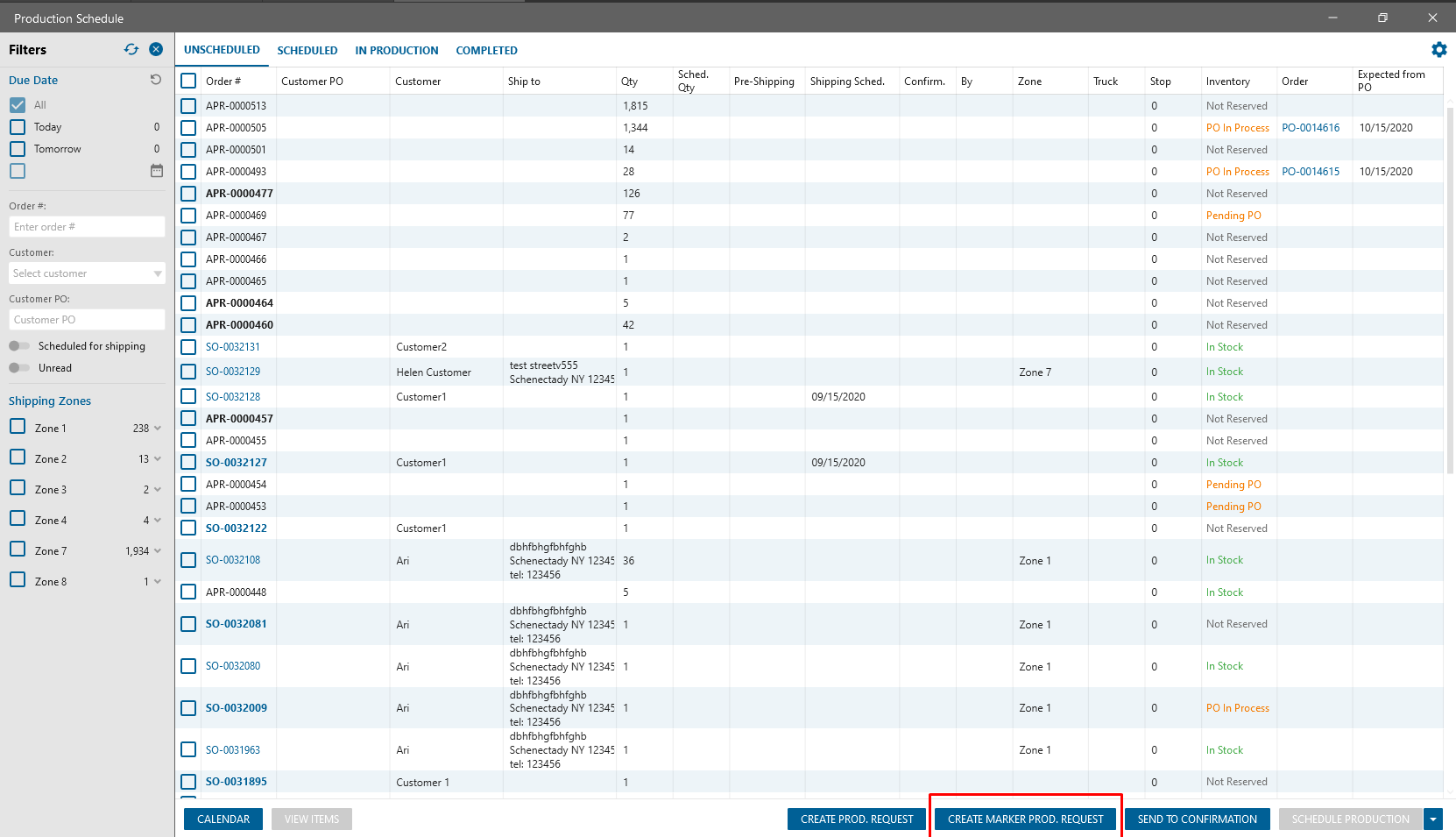Tick the select-all rows header checkbox
The image size is (1456, 837).
[x=188, y=82]
